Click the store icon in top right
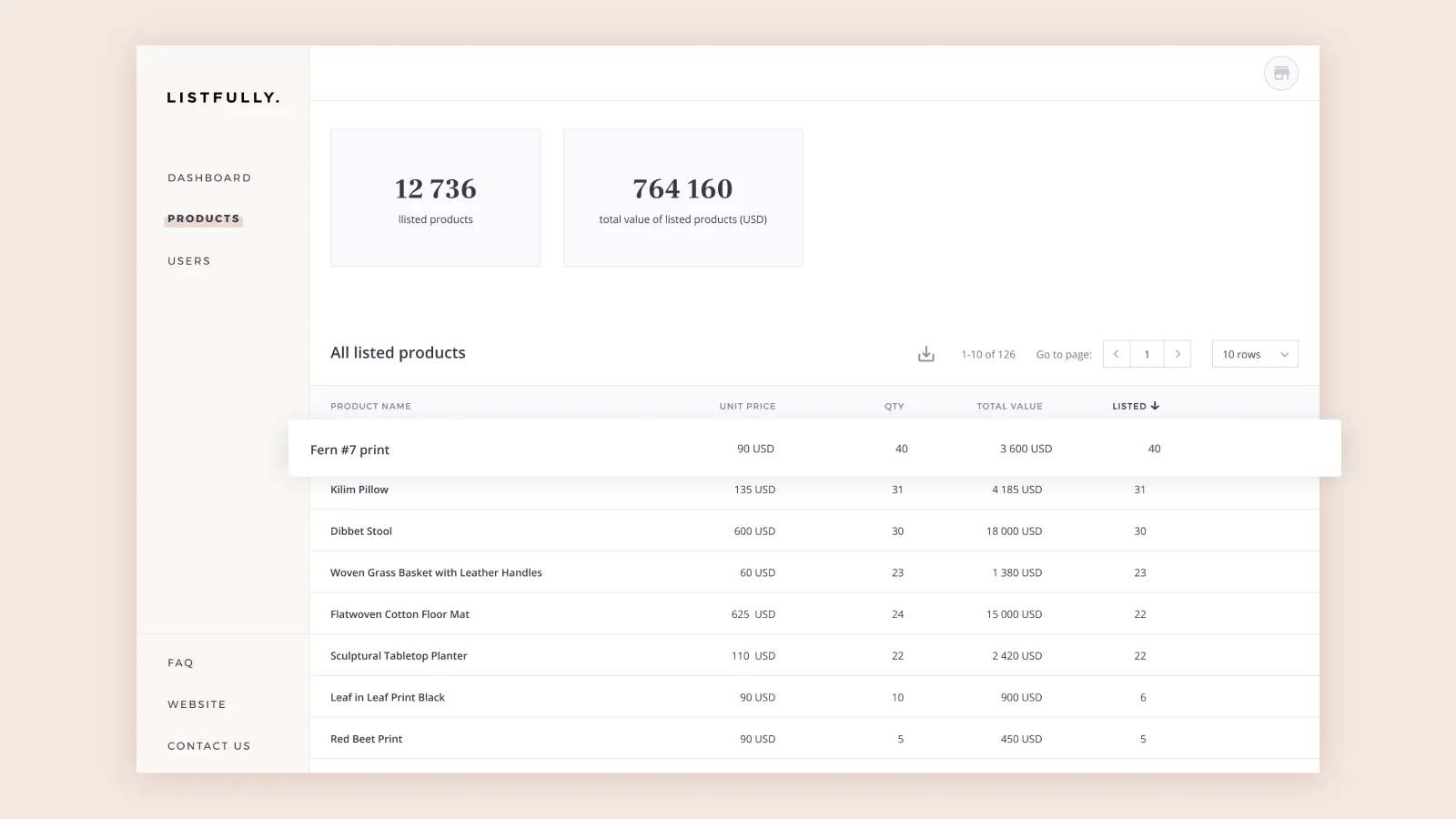1456x819 pixels. pyautogui.click(x=1280, y=74)
